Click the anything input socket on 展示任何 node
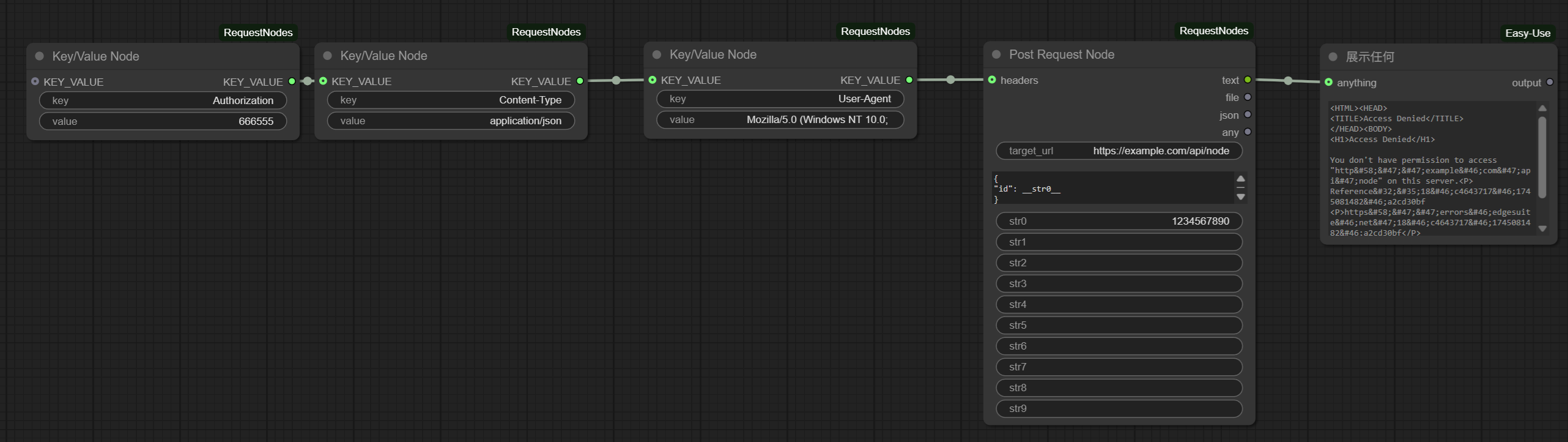The height and width of the screenshot is (442, 1568). 1329,82
